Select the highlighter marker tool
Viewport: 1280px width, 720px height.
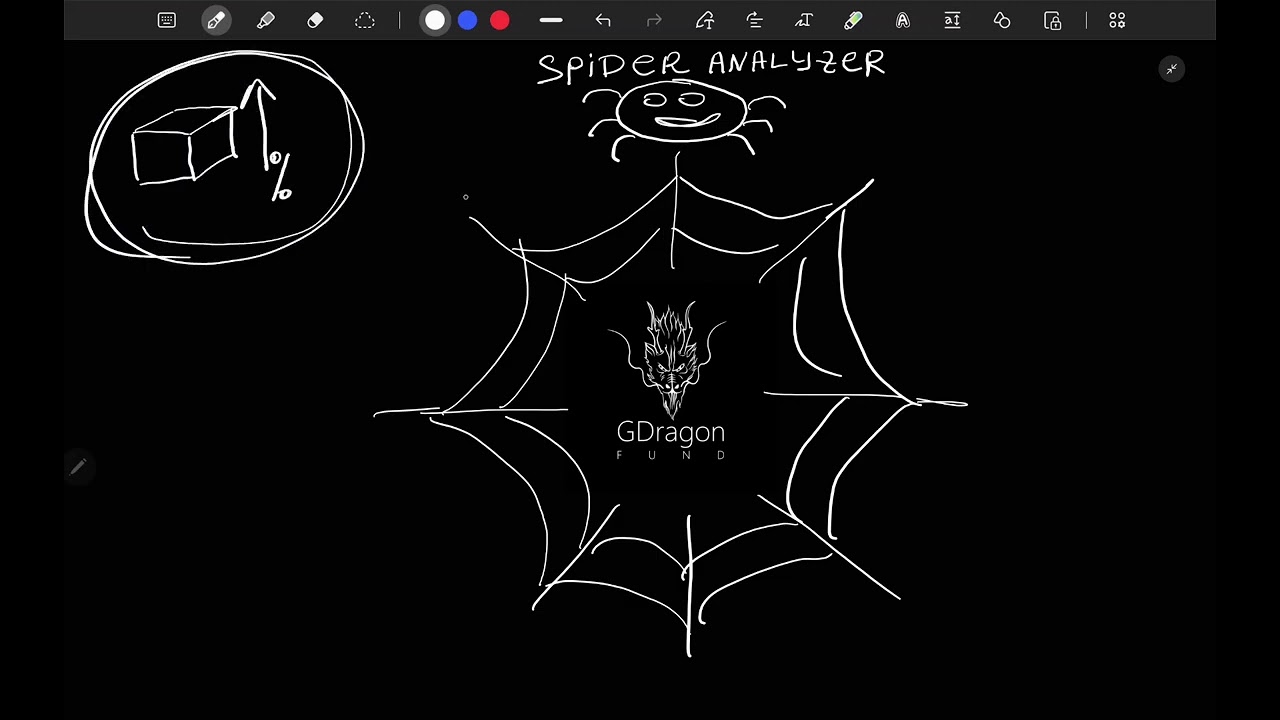(266, 20)
